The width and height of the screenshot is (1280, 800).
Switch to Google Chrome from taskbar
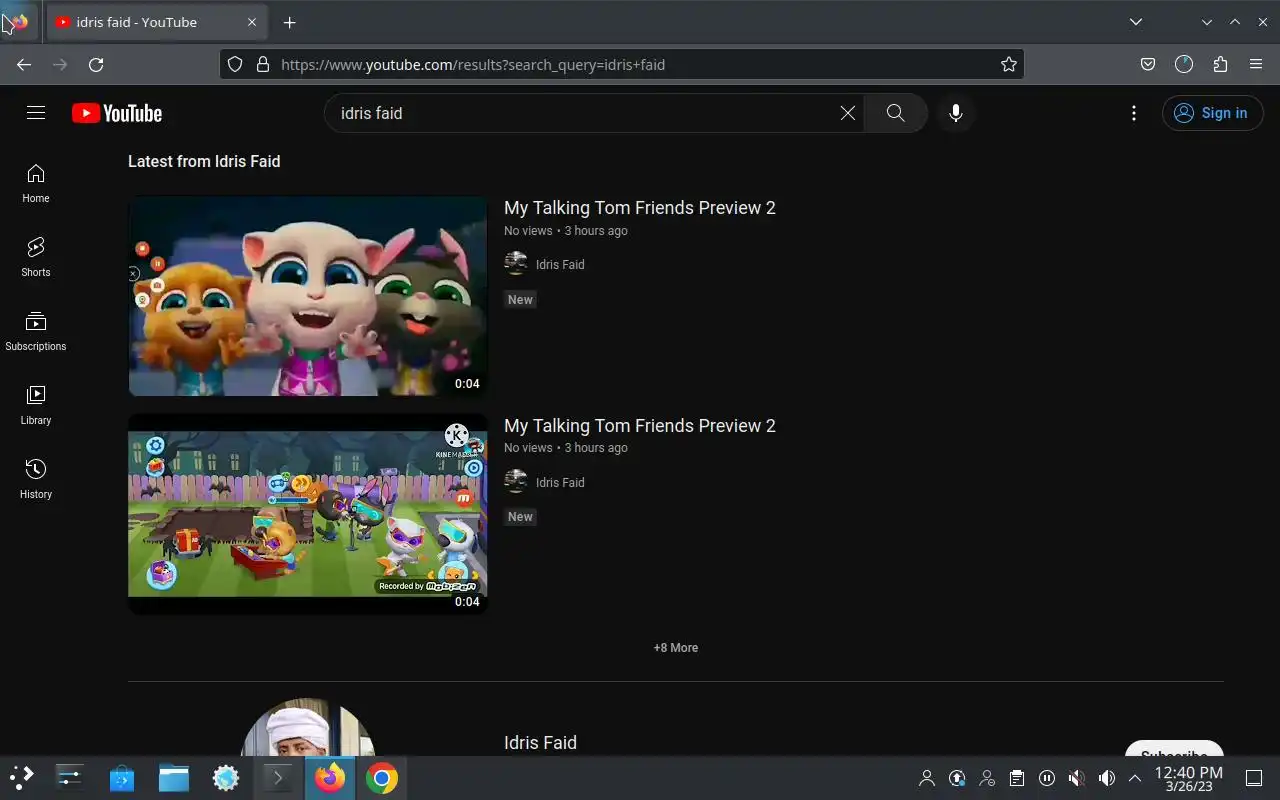(382, 778)
